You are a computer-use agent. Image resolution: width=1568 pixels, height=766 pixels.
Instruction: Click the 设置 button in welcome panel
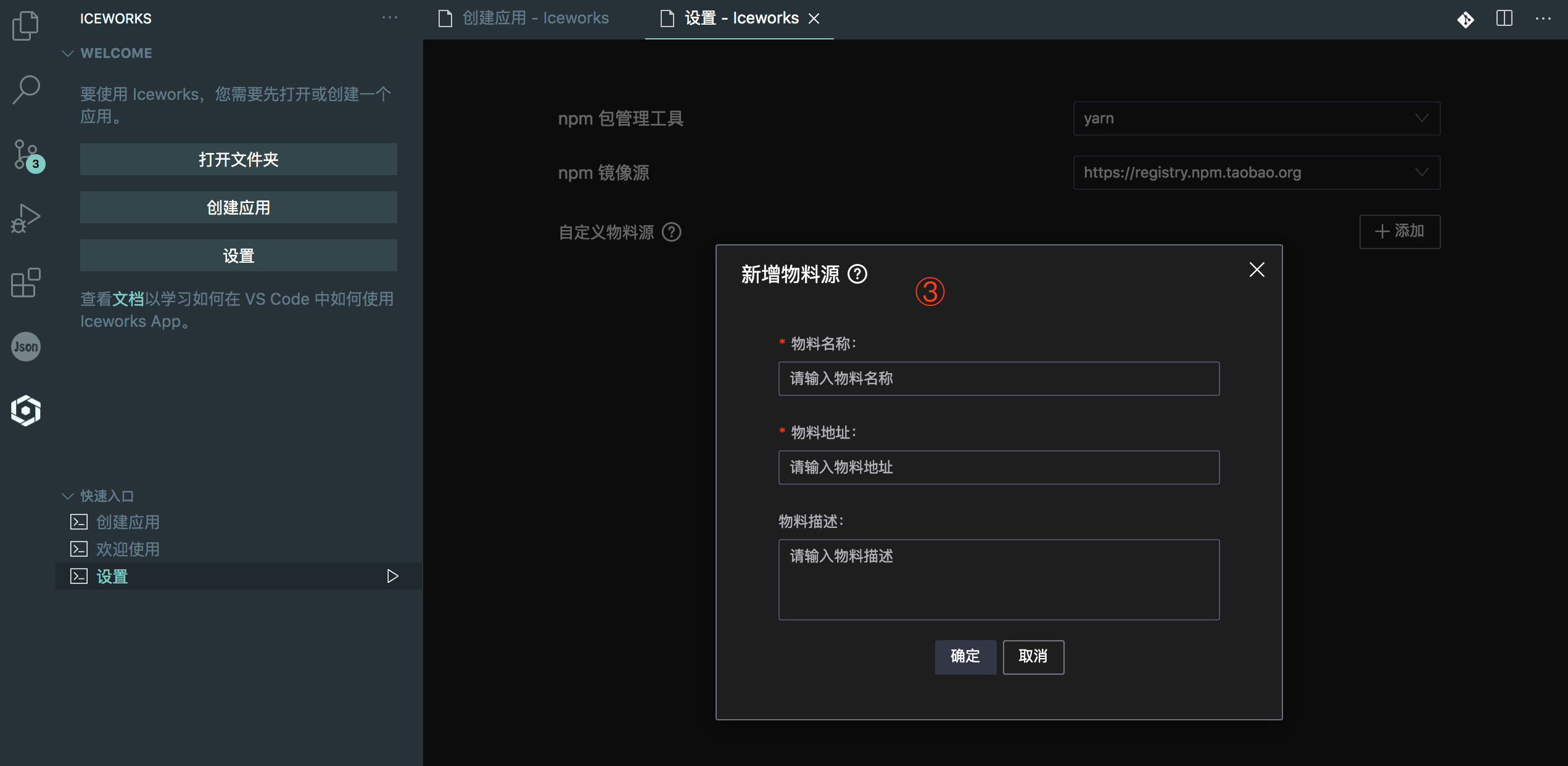point(239,255)
